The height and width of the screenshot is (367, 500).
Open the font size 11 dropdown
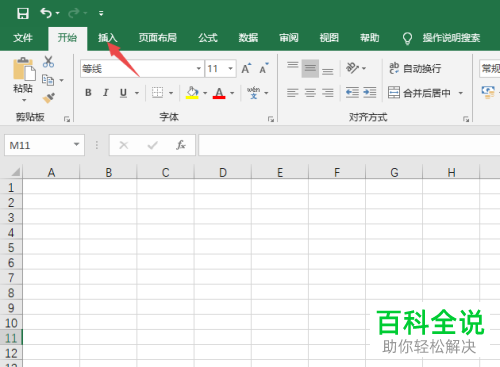[230, 69]
